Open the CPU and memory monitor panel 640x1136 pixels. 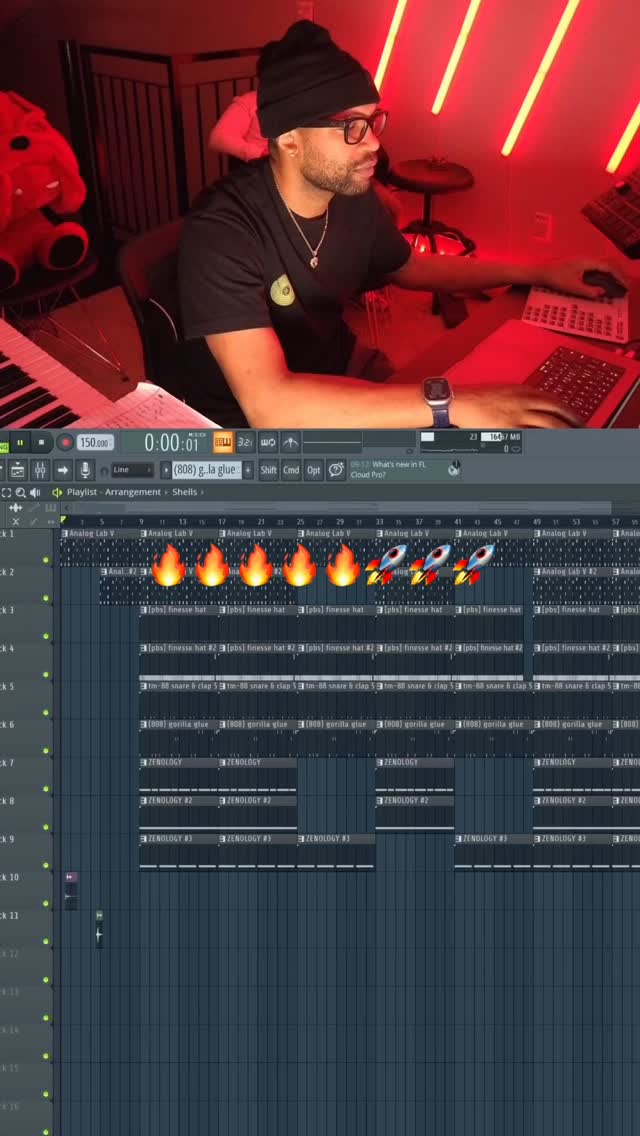(470, 442)
